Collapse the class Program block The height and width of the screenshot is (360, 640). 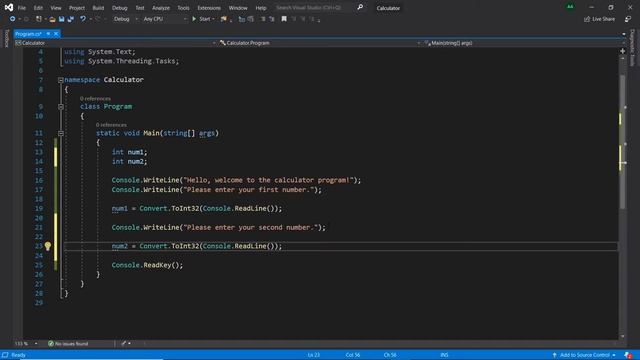[60, 107]
